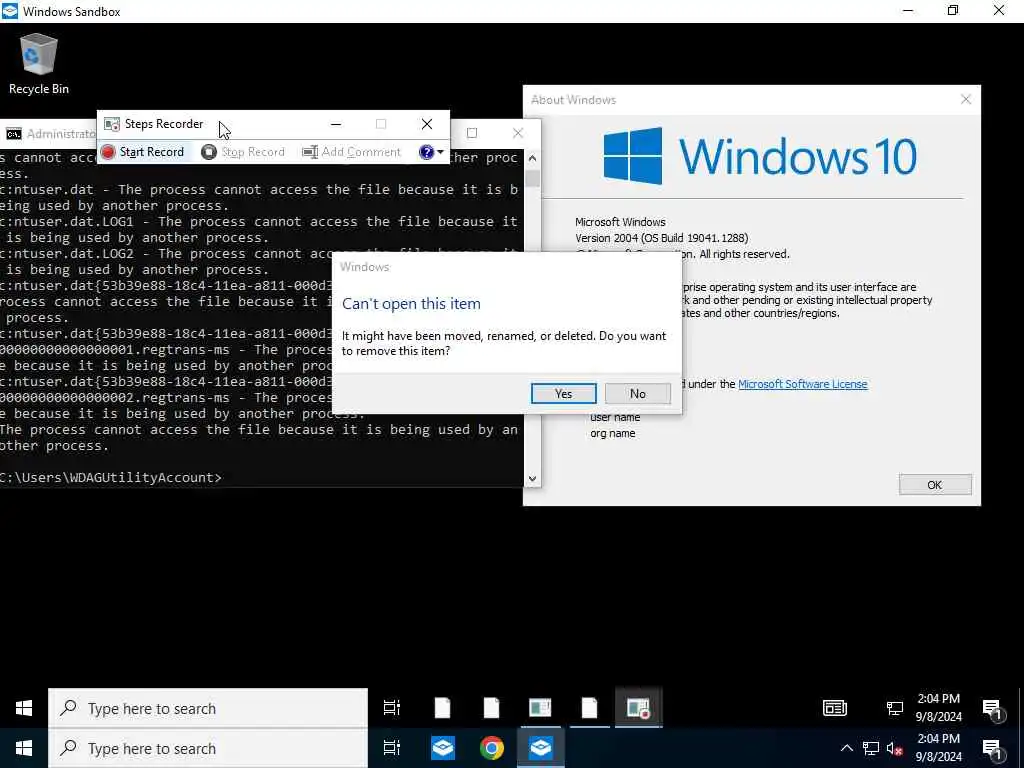
Task: Click the 'Version 2004 (OS Build 19041.1288)' text
Action: tap(662, 238)
